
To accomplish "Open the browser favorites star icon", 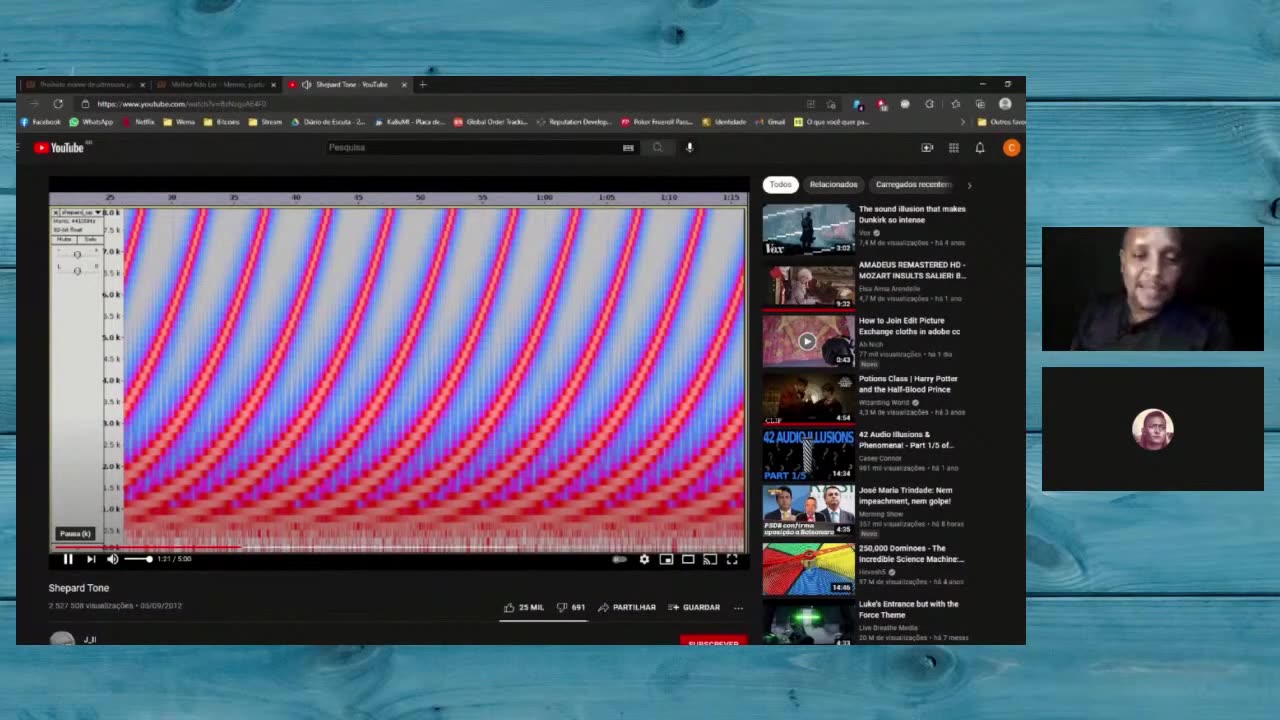I will (x=956, y=104).
